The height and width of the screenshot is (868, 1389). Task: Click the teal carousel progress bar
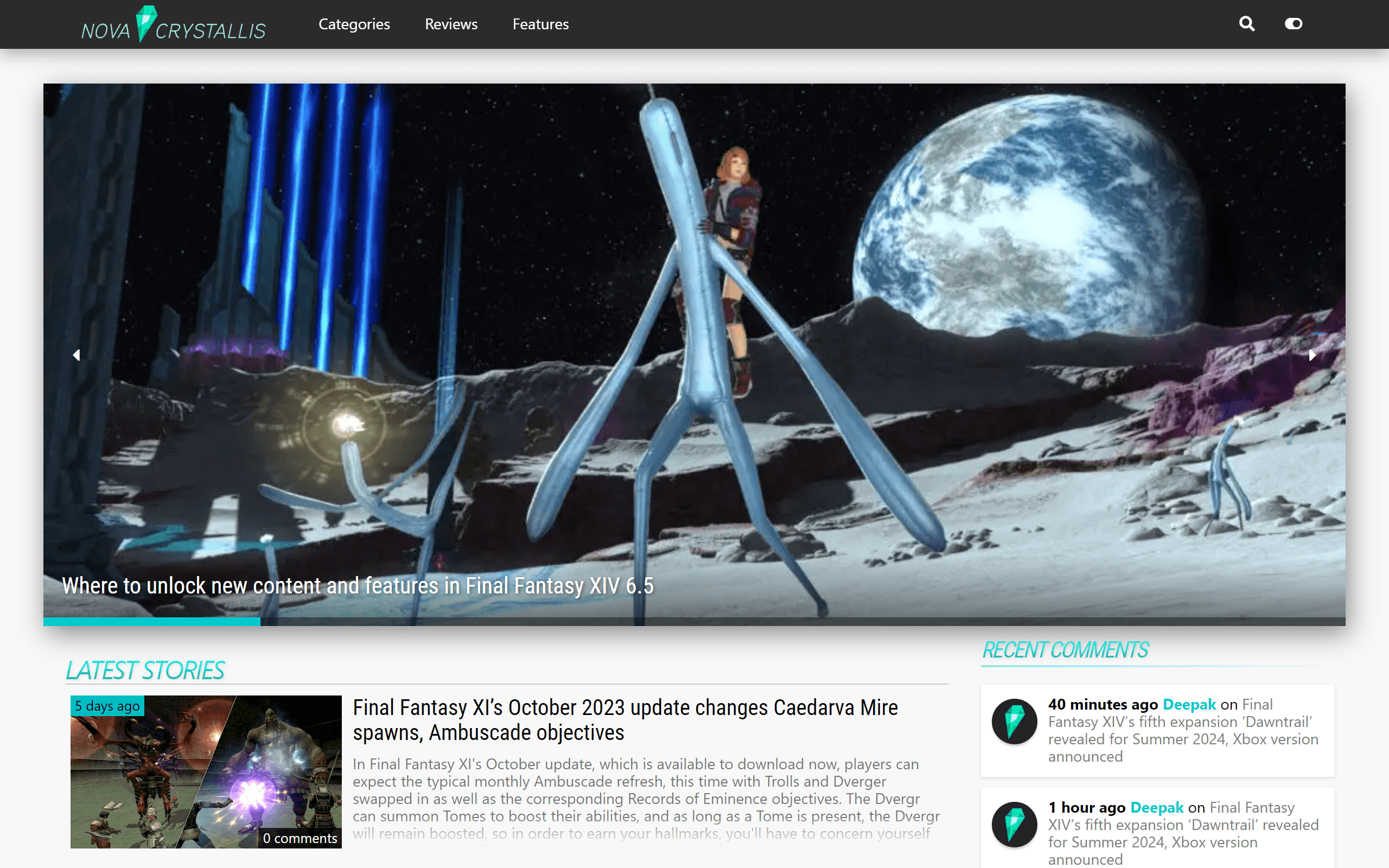151,621
